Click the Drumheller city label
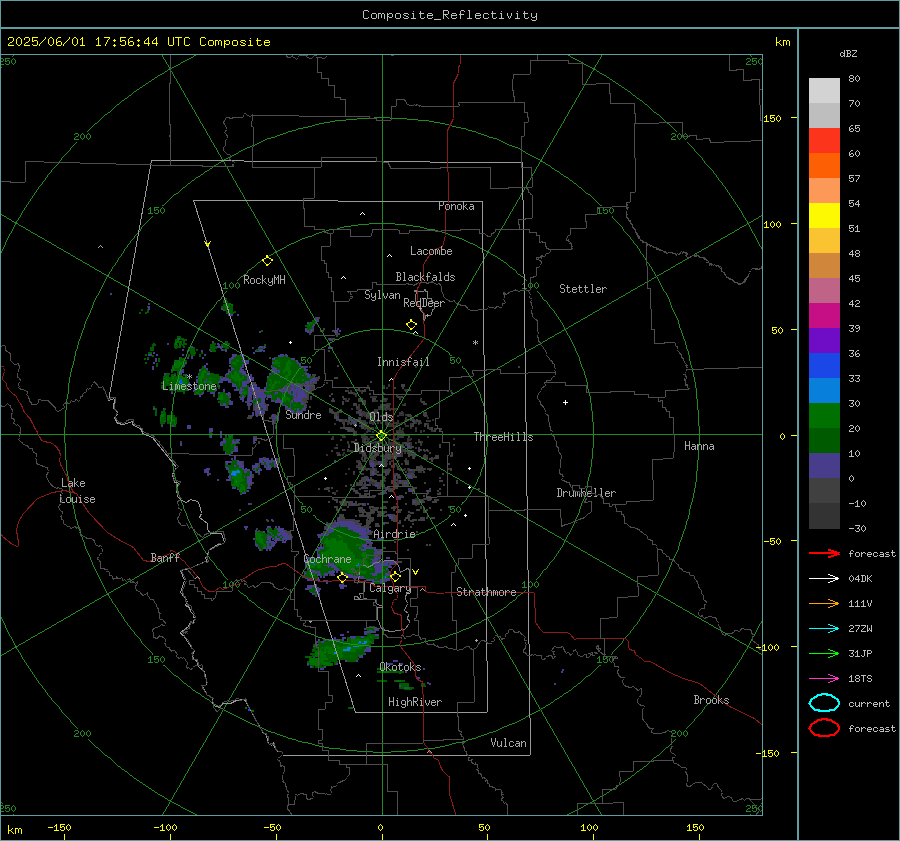 click(586, 493)
